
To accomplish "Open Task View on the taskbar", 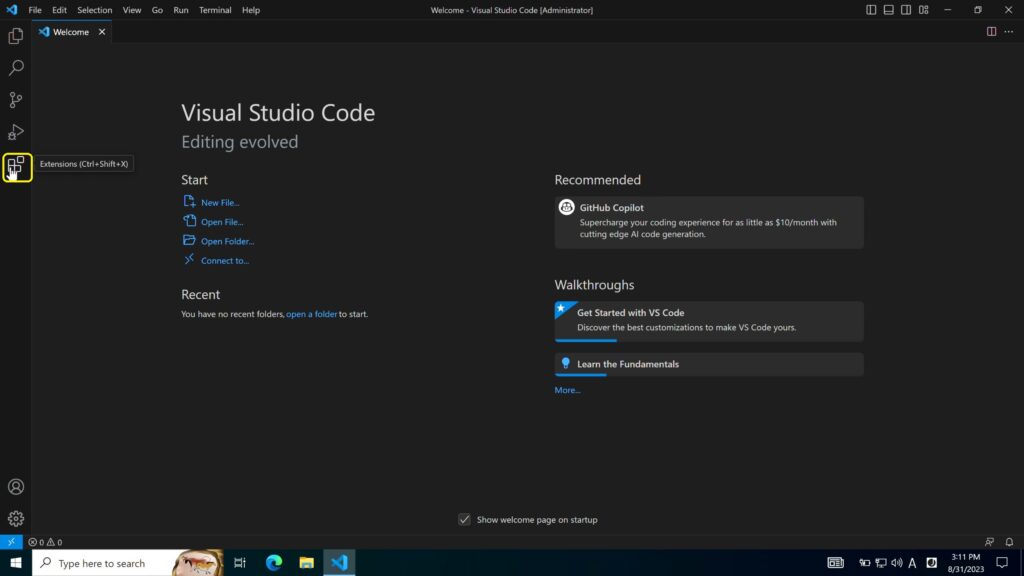I will (x=240, y=562).
